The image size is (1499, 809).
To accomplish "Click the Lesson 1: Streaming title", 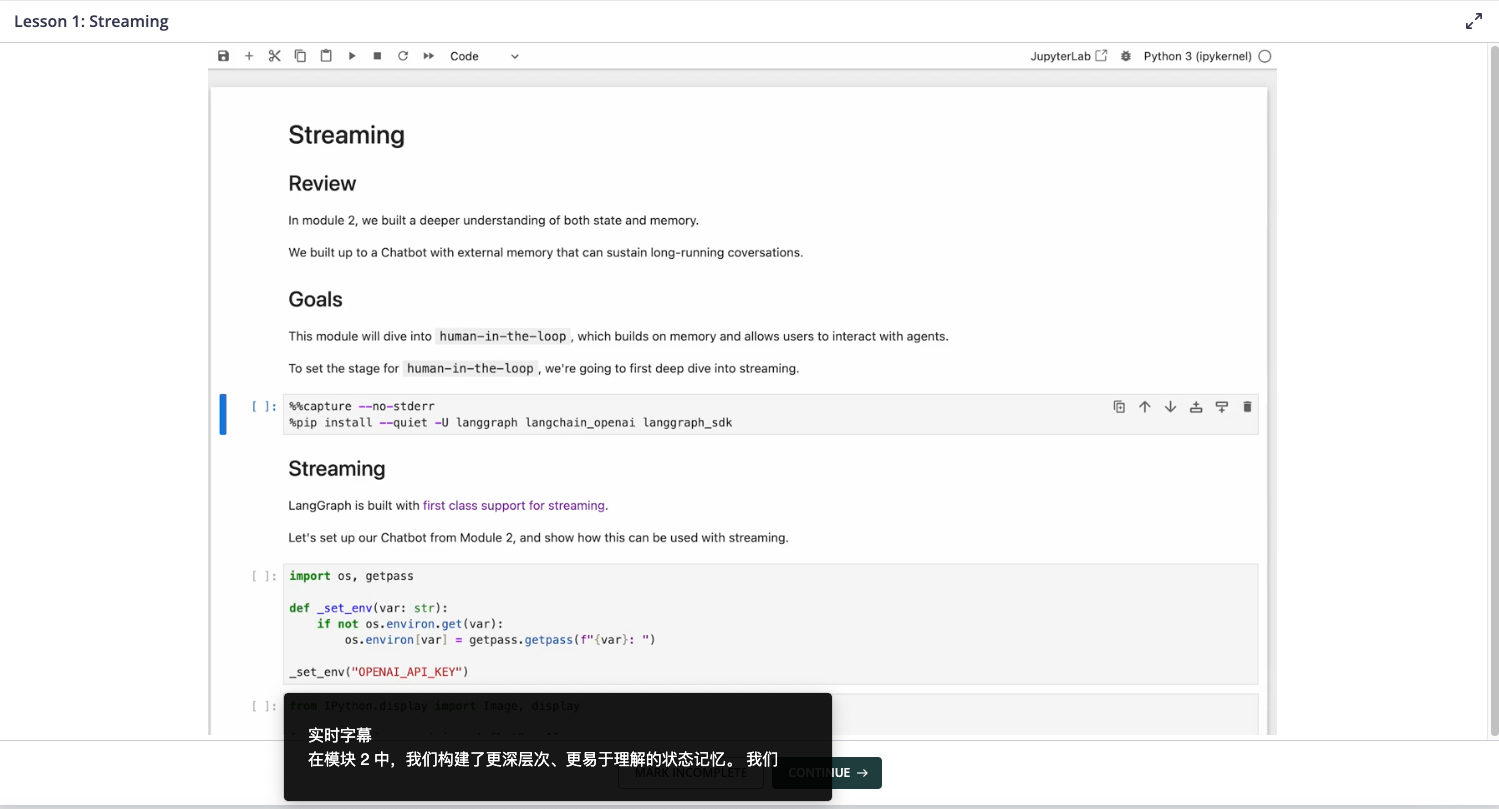I will point(91,21).
